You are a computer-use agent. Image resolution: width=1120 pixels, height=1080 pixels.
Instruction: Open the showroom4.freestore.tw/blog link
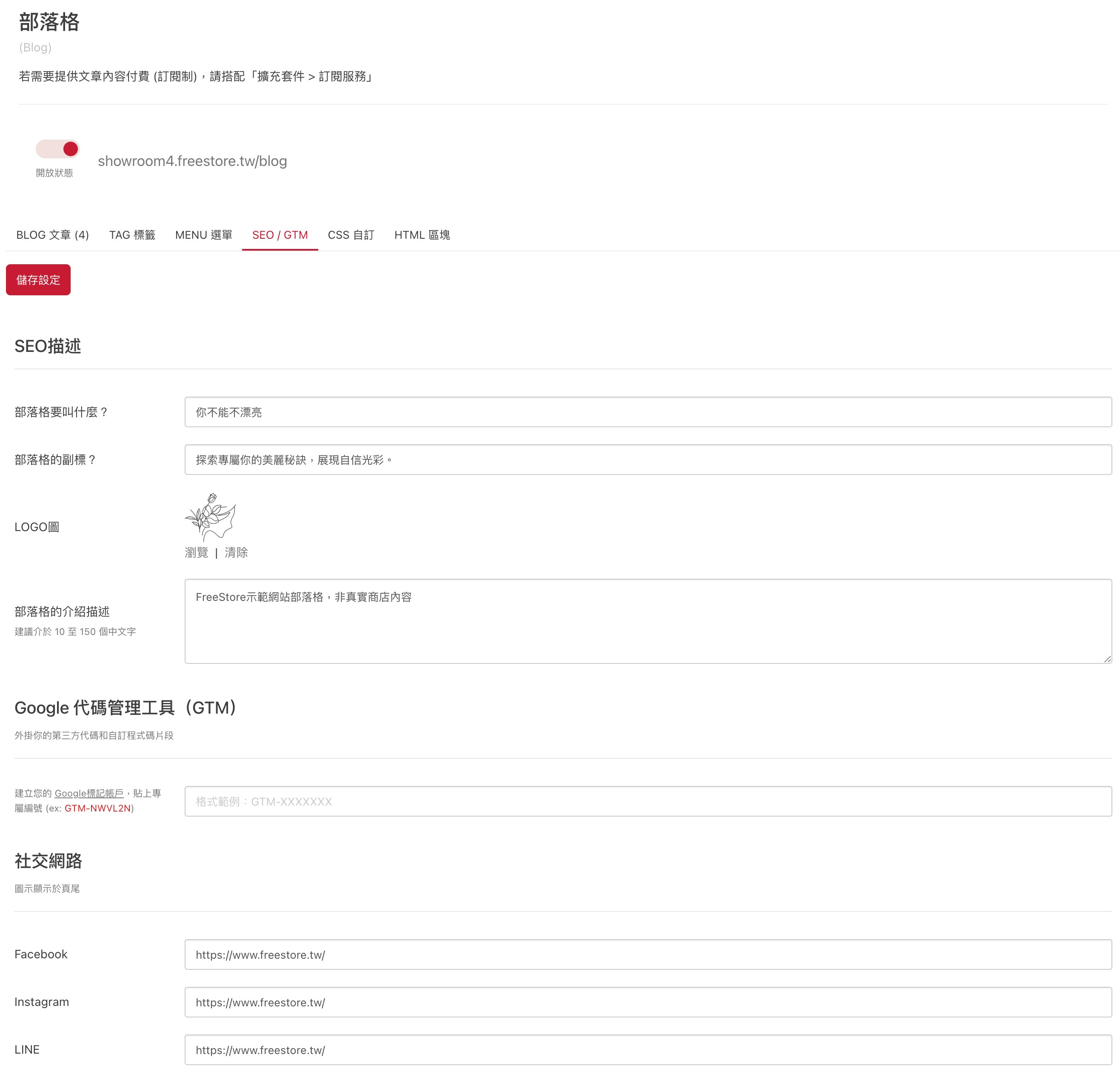(x=192, y=161)
